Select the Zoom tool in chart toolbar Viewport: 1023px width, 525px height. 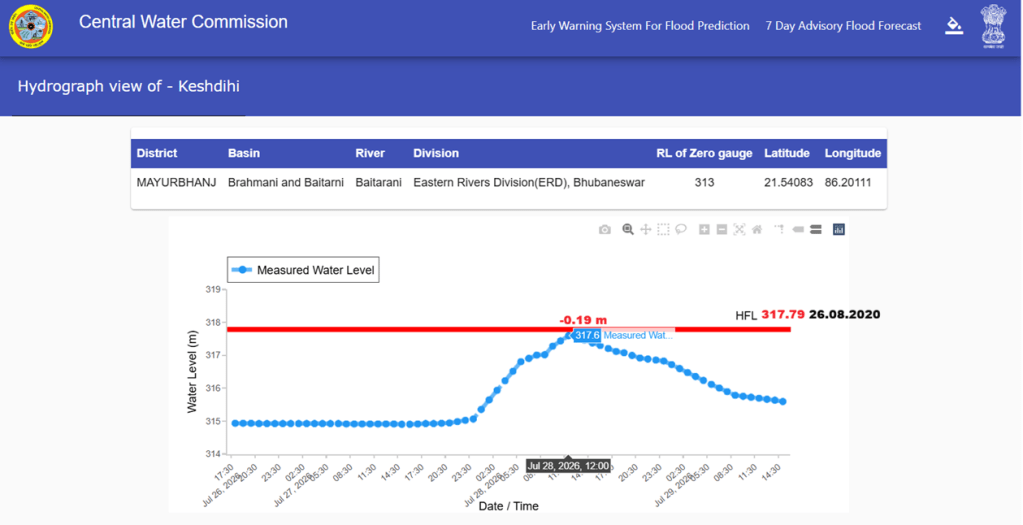628,229
